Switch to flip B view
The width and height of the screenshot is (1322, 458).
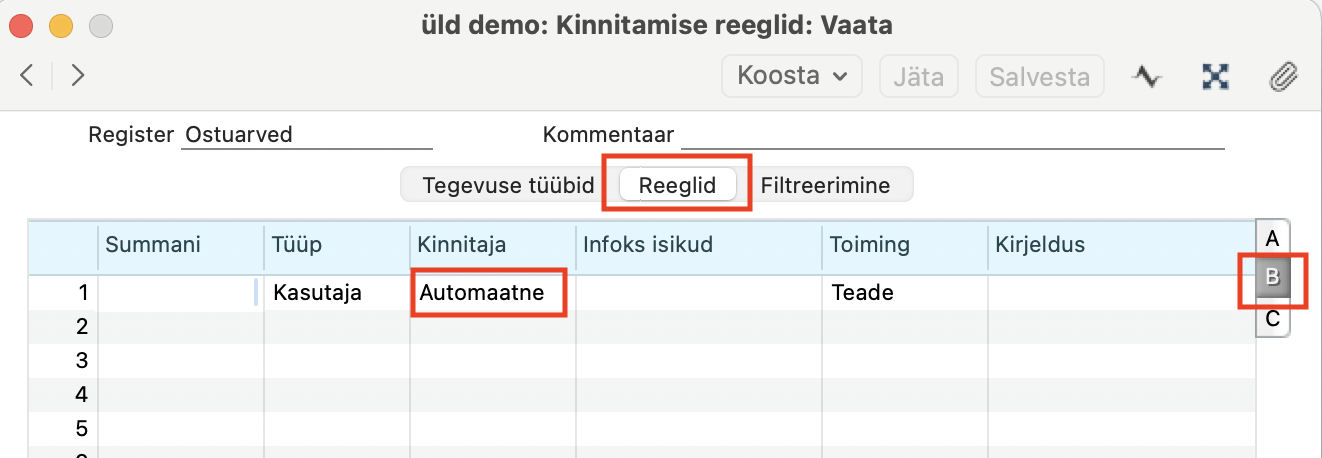click(x=1272, y=279)
